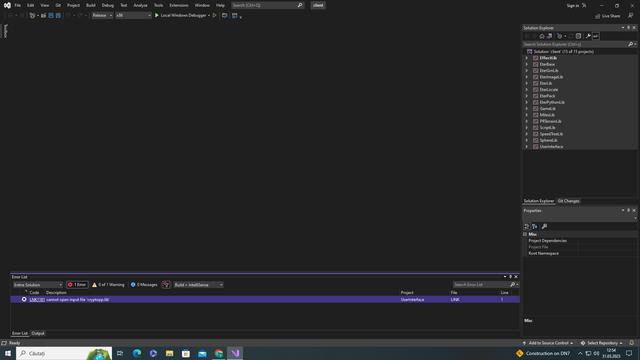This screenshot has height=360, width=640.
Task: Click Sign in at the top right
Action: tap(573, 6)
